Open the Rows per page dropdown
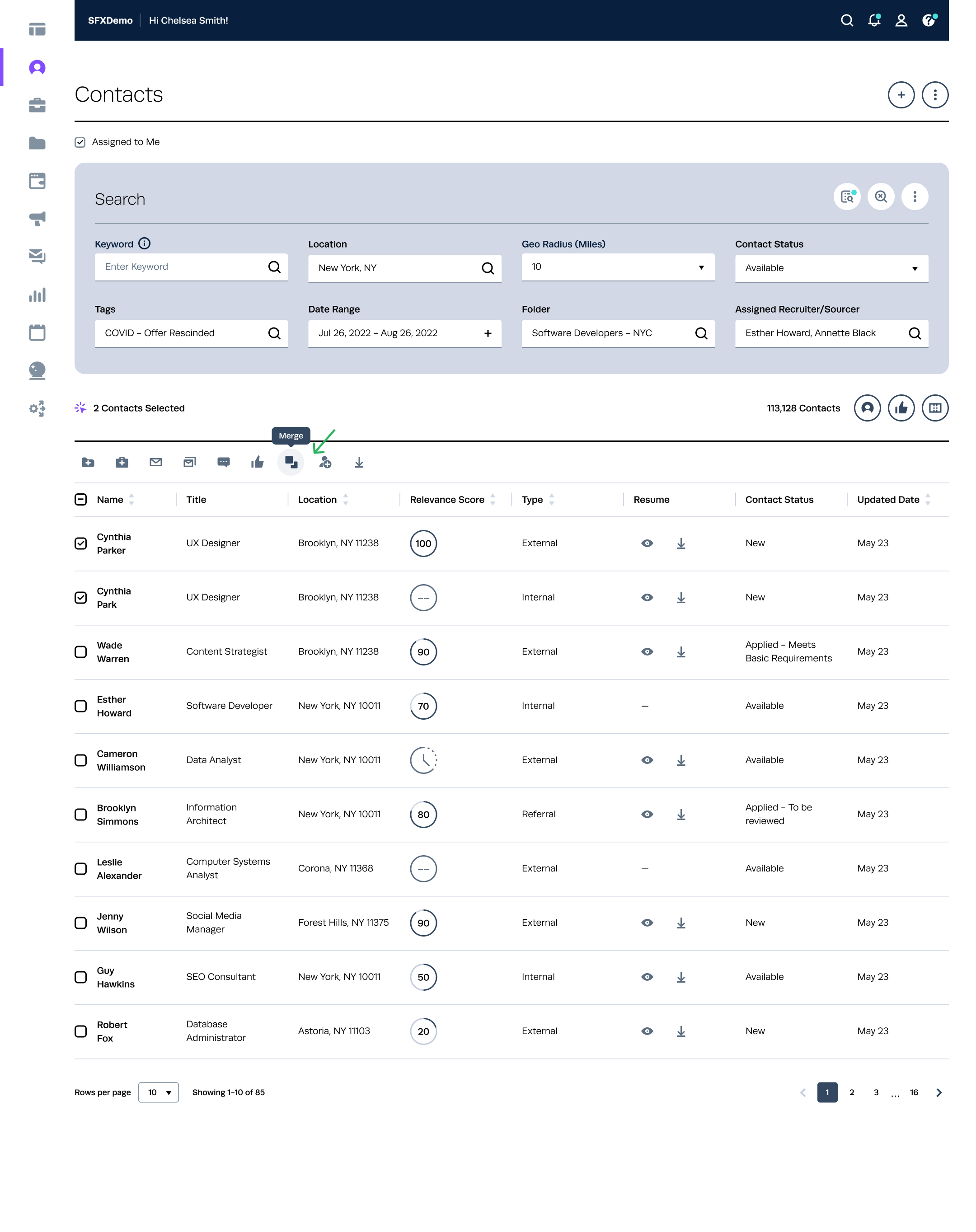The height and width of the screenshot is (1232, 976). [x=159, y=1092]
